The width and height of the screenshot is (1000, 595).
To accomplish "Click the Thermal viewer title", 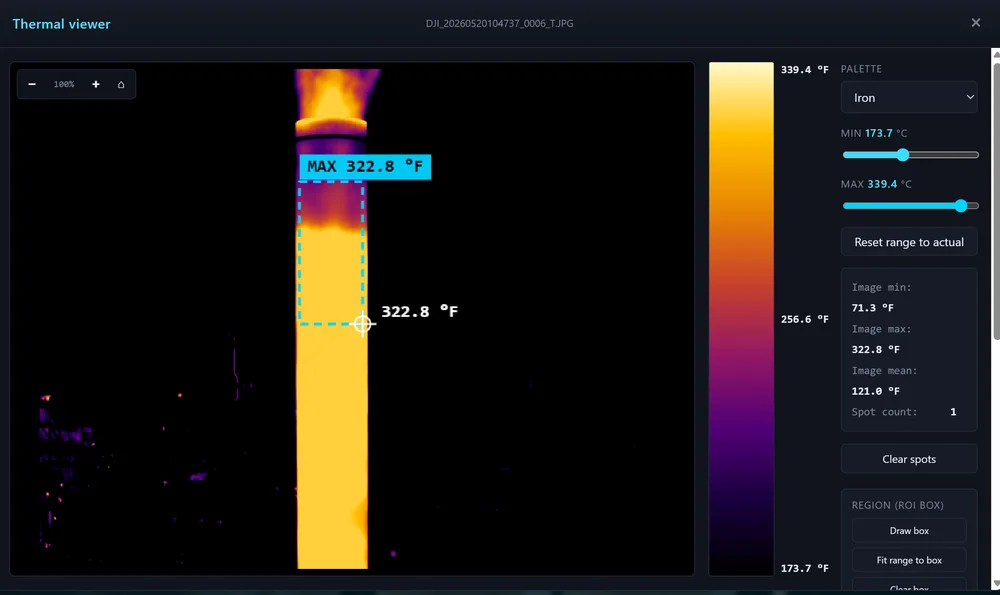I will [61, 24].
